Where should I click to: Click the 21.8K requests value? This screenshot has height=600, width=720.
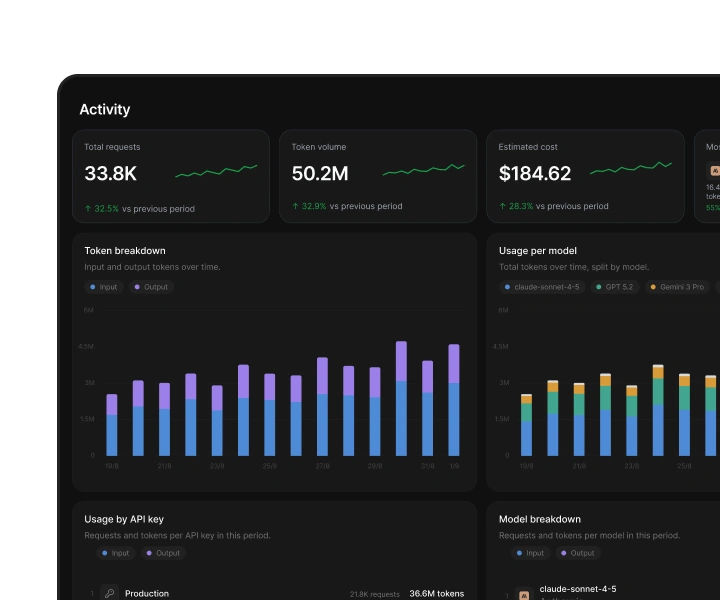point(375,594)
